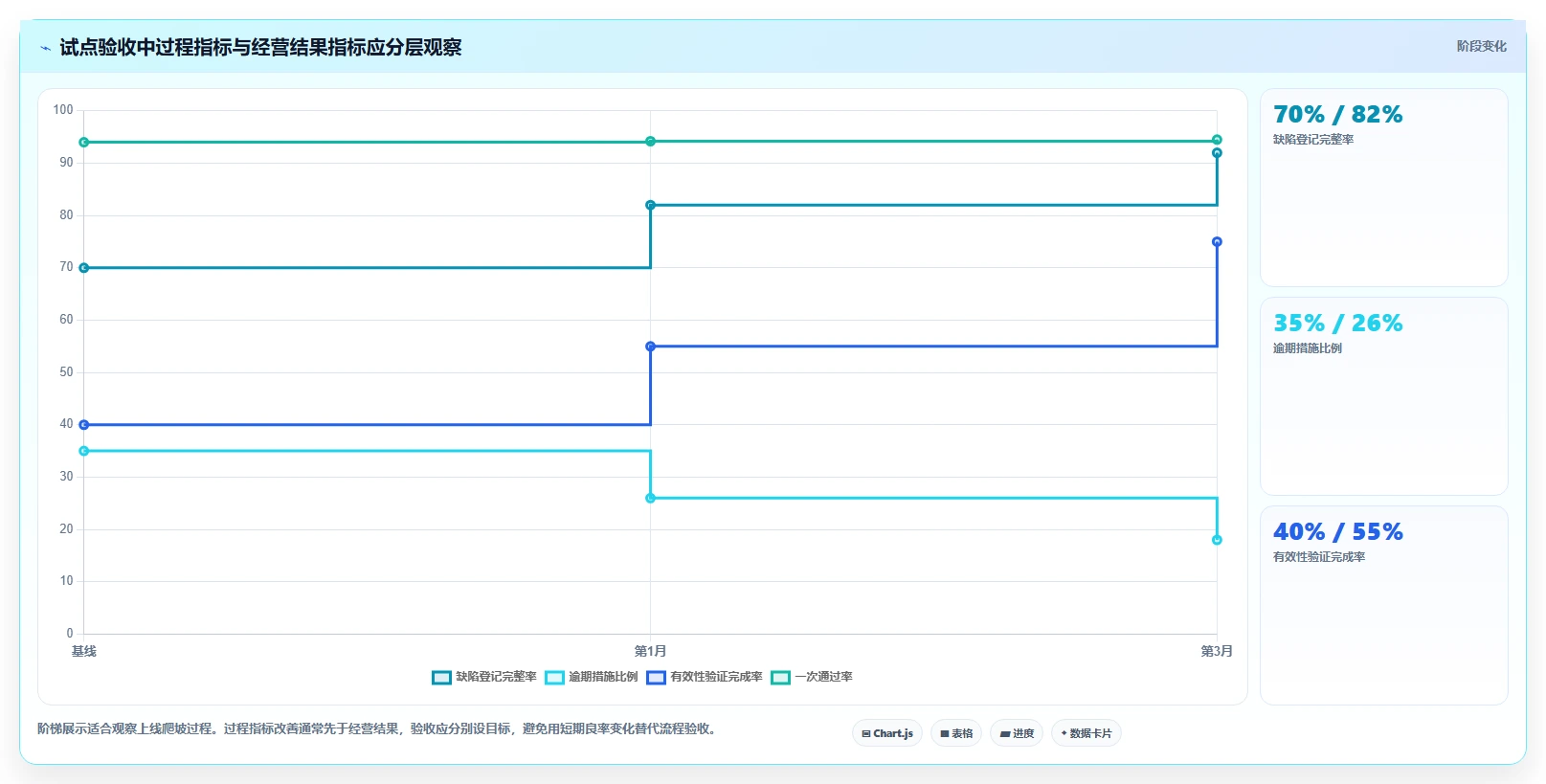Click the Chart.js tag chip
Viewport: 1546px width, 784px height.
887,733
